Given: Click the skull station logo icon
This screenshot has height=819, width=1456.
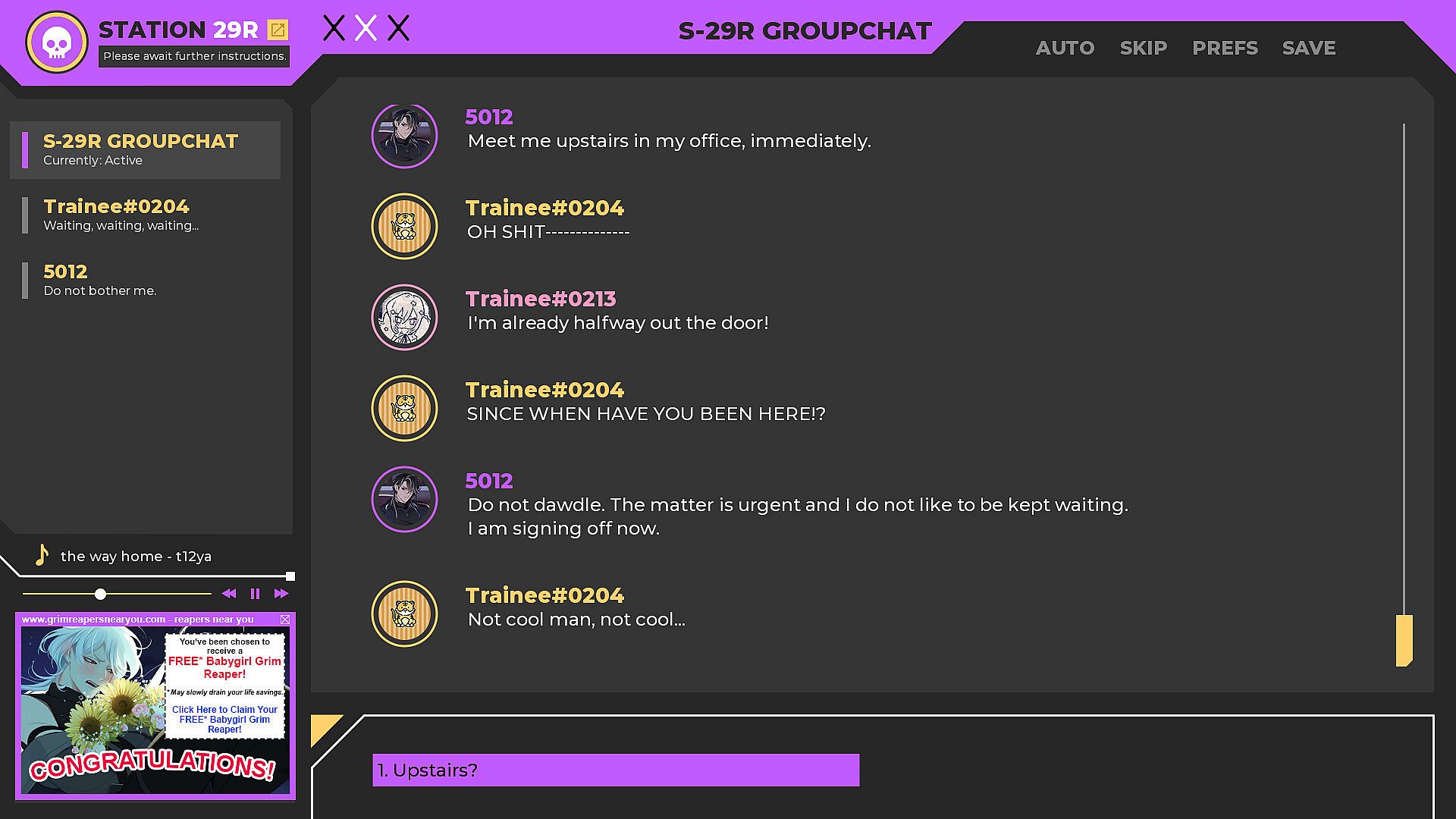Looking at the screenshot, I should tap(57, 42).
